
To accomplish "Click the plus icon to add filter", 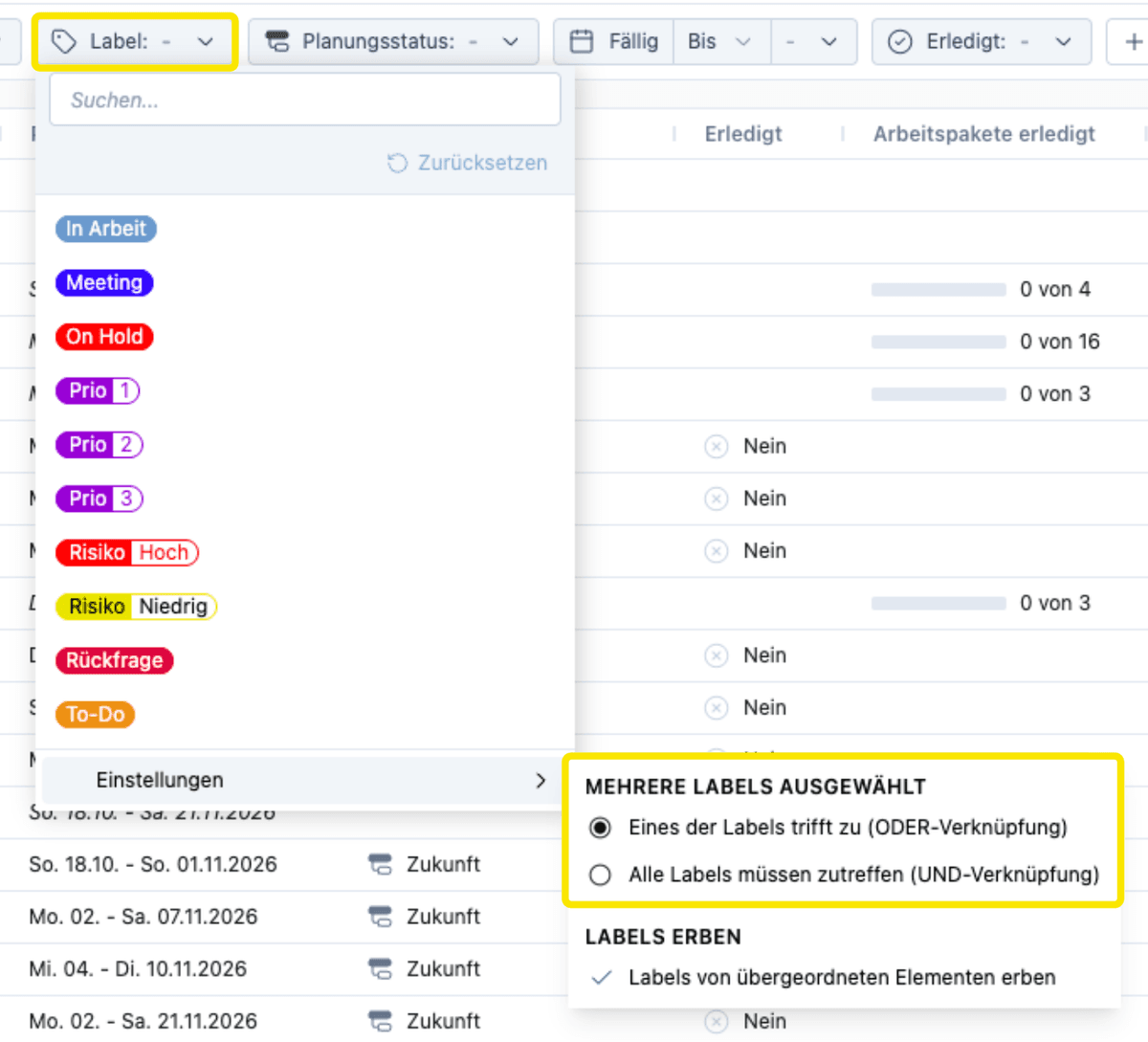I will 1133,42.
